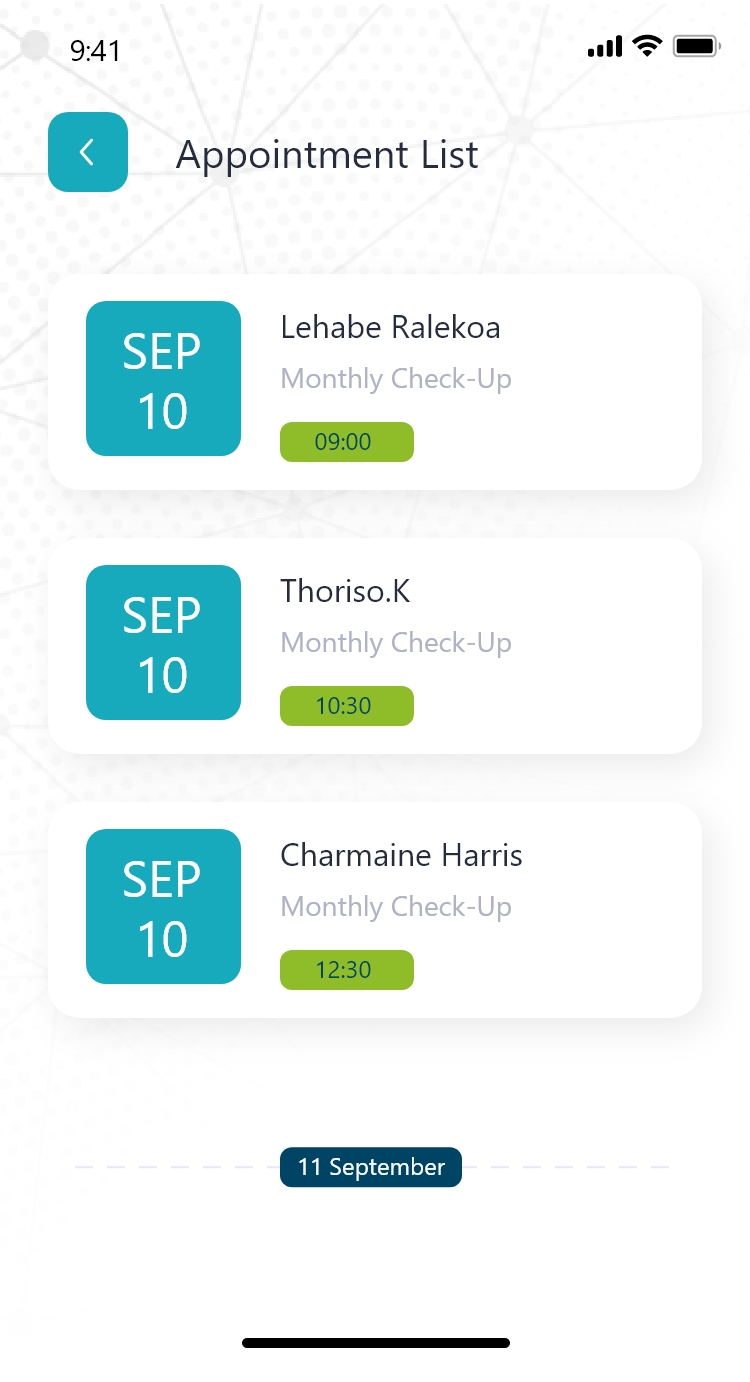
Task: Open the Thoriso.K appointment name
Action: (345, 591)
